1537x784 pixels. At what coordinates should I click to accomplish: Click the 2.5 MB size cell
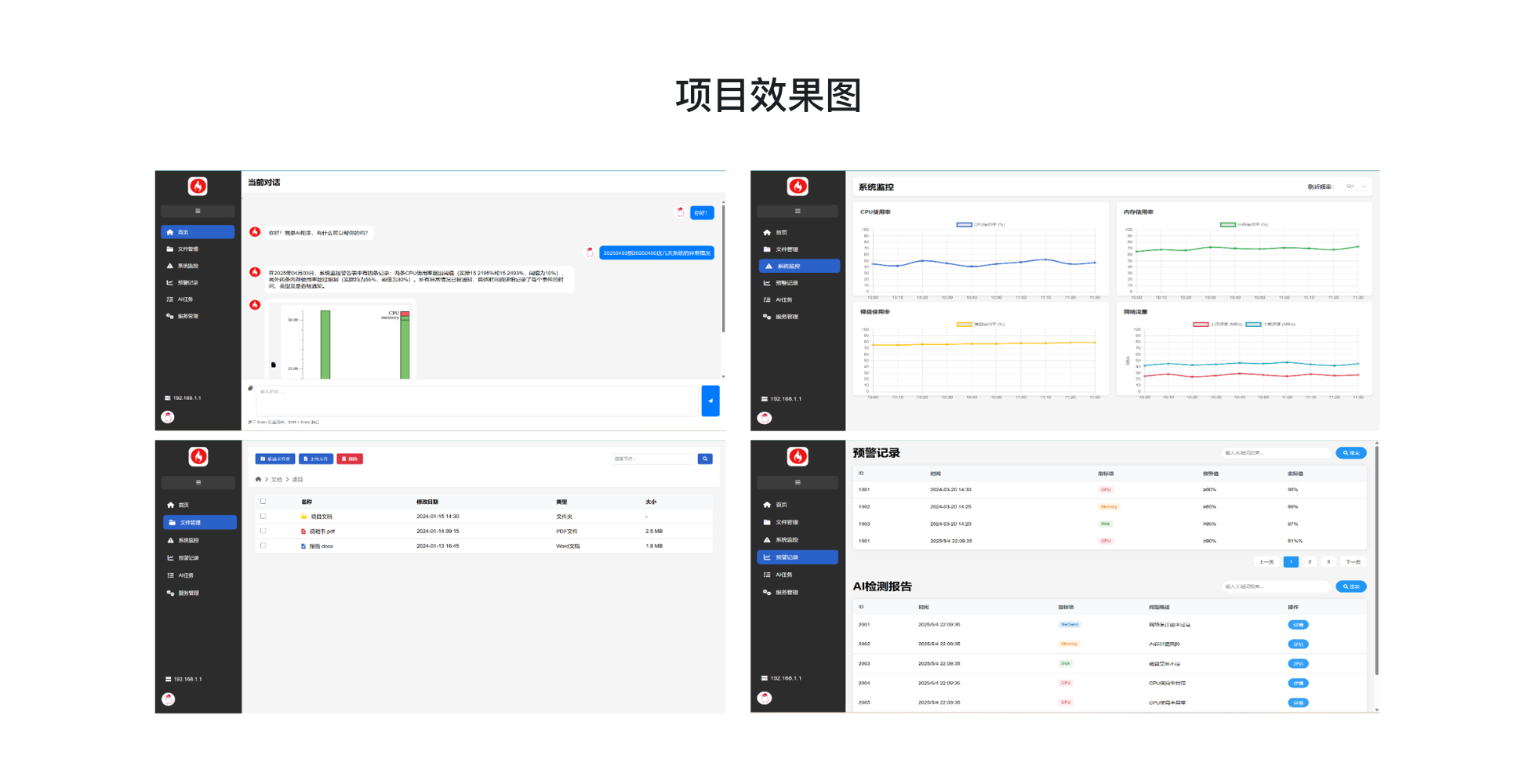point(654,532)
